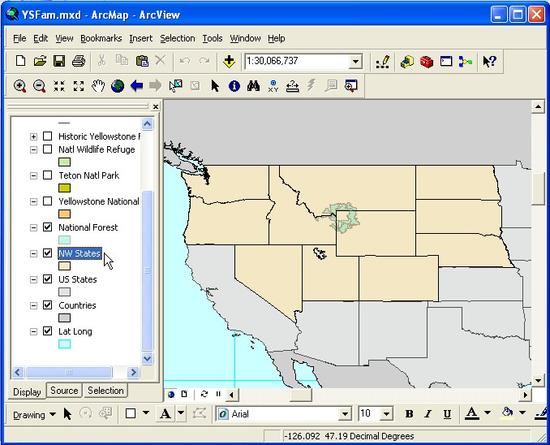550x445 pixels.
Task: Click the Add Data yellow plus icon
Action: 229,61
